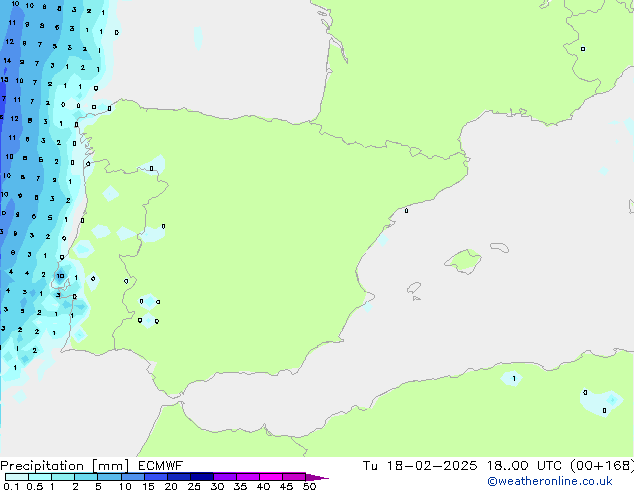Click the 'Tu 18-02-2025' date text
Screen dimensions: 634x490
pyautogui.click(x=420, y=466)
